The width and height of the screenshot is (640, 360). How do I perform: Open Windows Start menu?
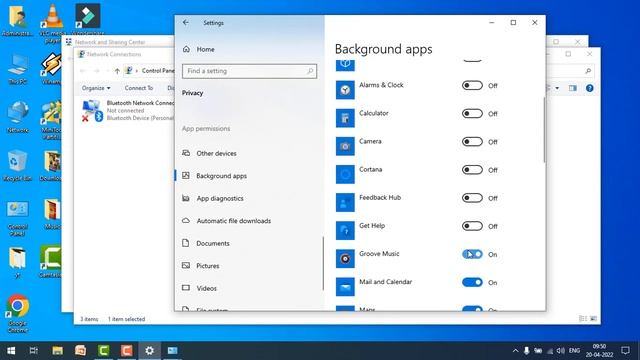pyautogui.click(x=11, y=351)
